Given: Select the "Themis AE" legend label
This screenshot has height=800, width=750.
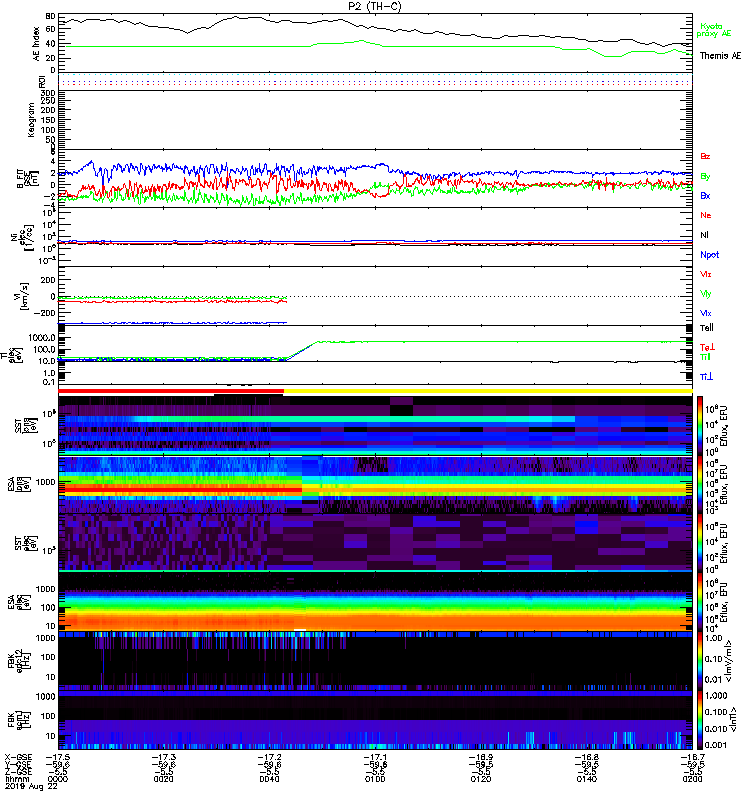Looking at the screenshot, I should (x=720, y=56).
